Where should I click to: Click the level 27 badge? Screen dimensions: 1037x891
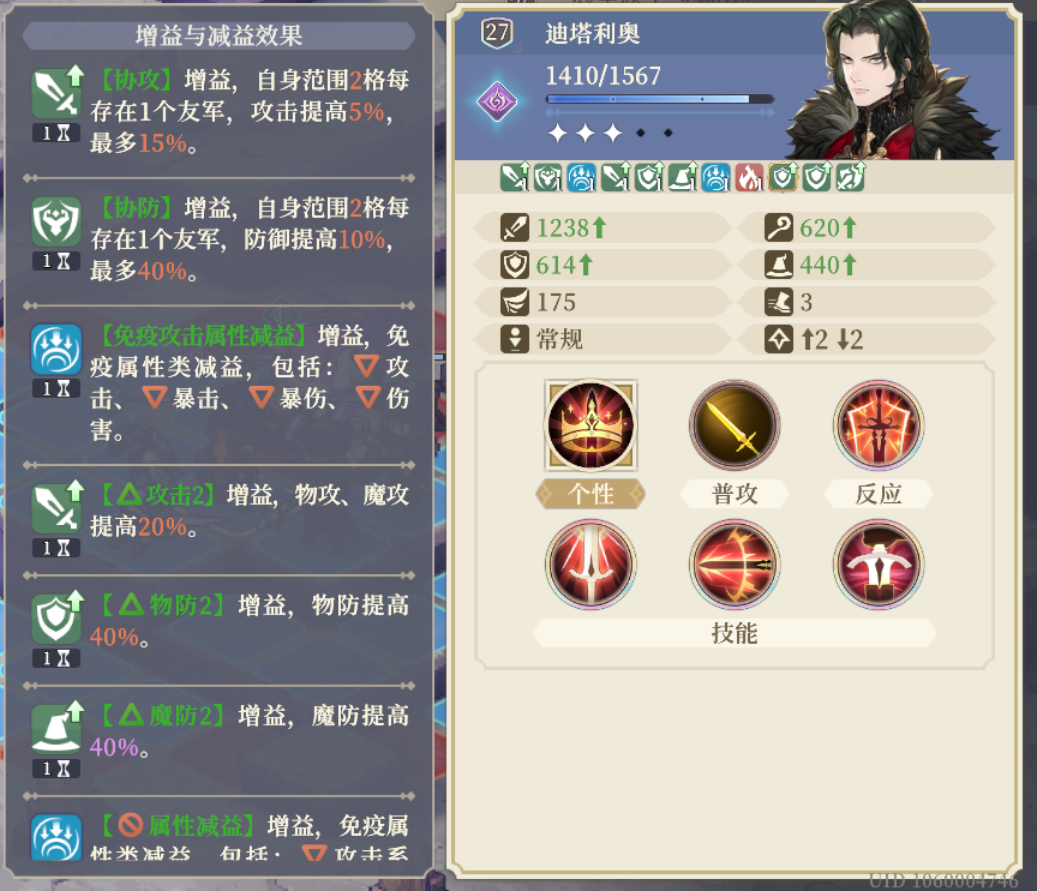pyautogui.click(x=497, y=32)
